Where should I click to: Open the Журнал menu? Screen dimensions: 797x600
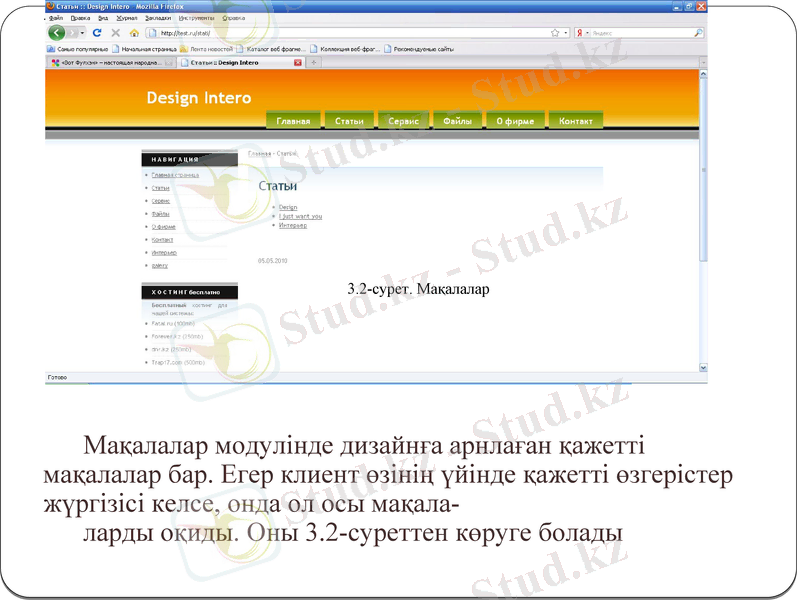pos(127,18)
